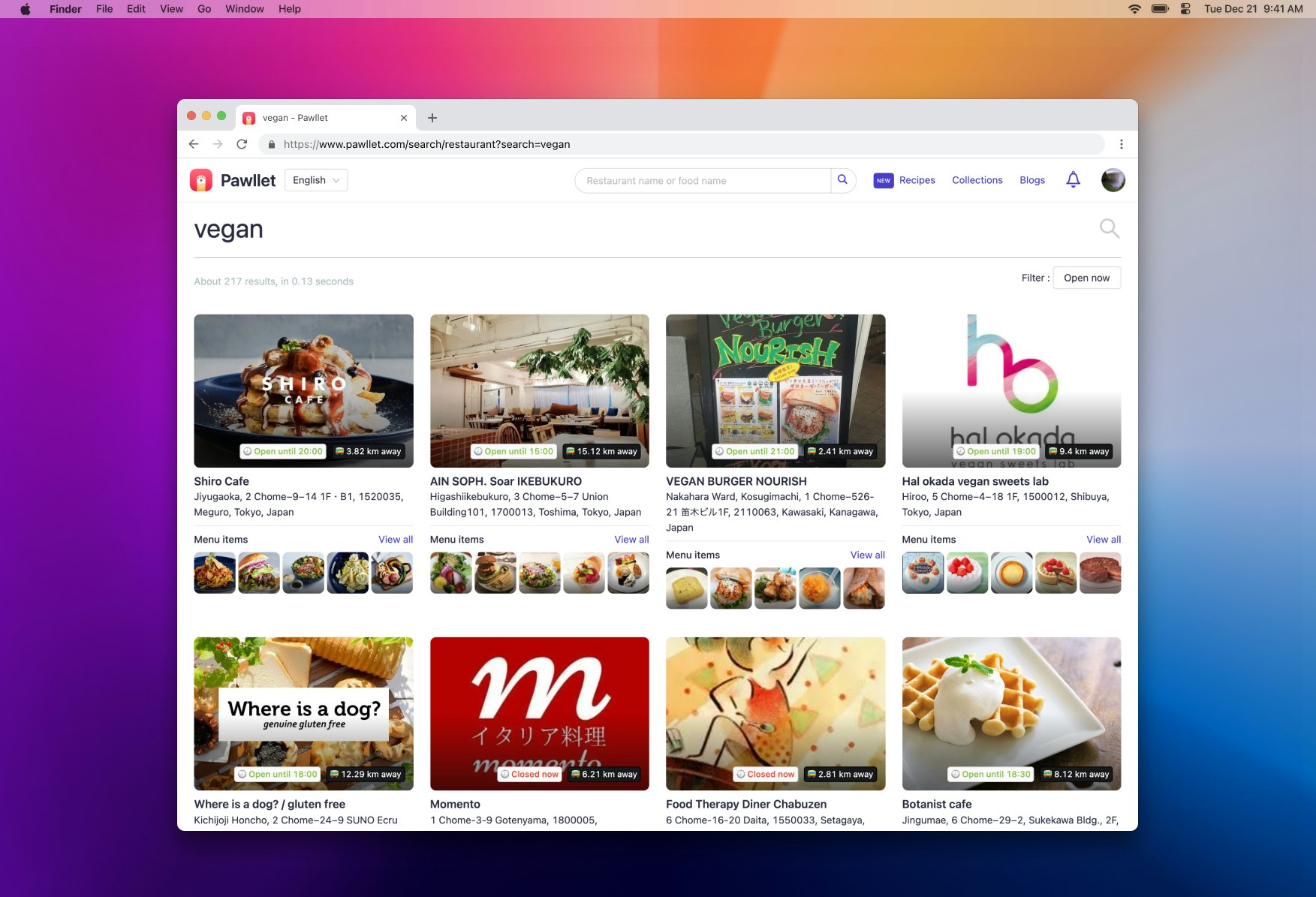Click last Hal okada chocolate cake thumbnail
Viewport: 1316px width, 897px height.
1101,573
